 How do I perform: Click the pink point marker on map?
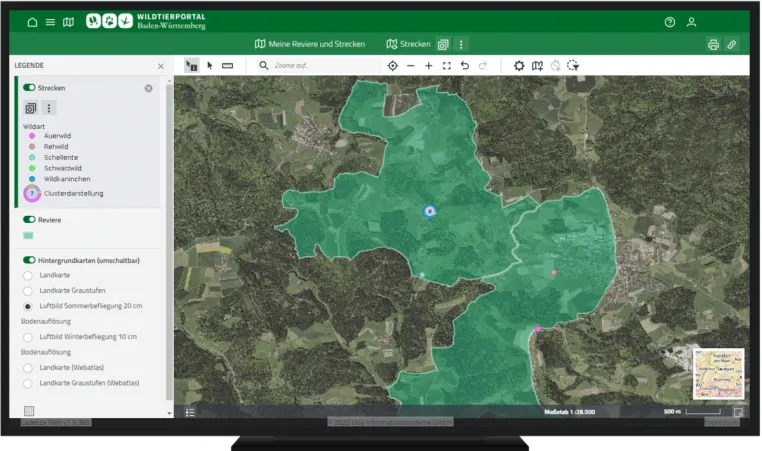pos(554,273)
